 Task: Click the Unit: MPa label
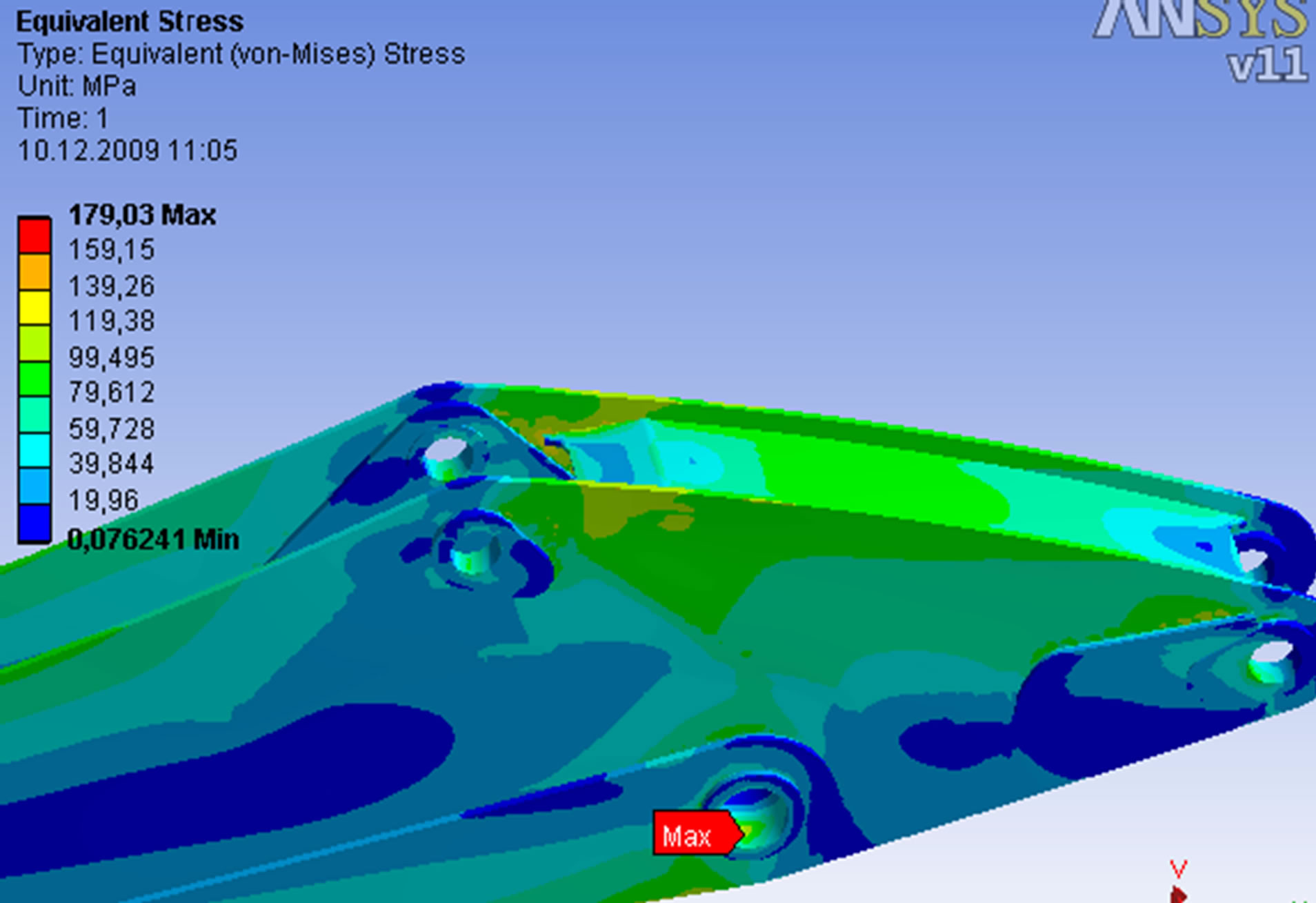click(x=77, y=87)
